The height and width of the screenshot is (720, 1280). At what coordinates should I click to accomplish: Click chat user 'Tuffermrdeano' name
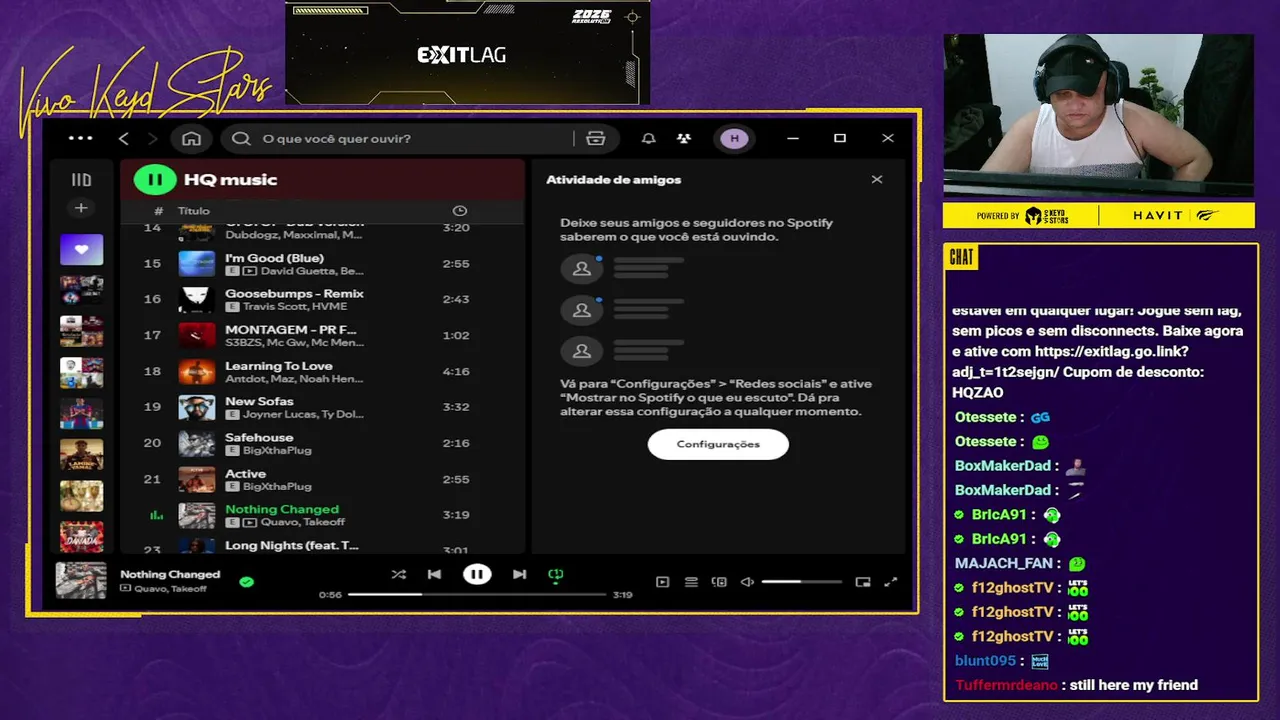[1006, 685]
